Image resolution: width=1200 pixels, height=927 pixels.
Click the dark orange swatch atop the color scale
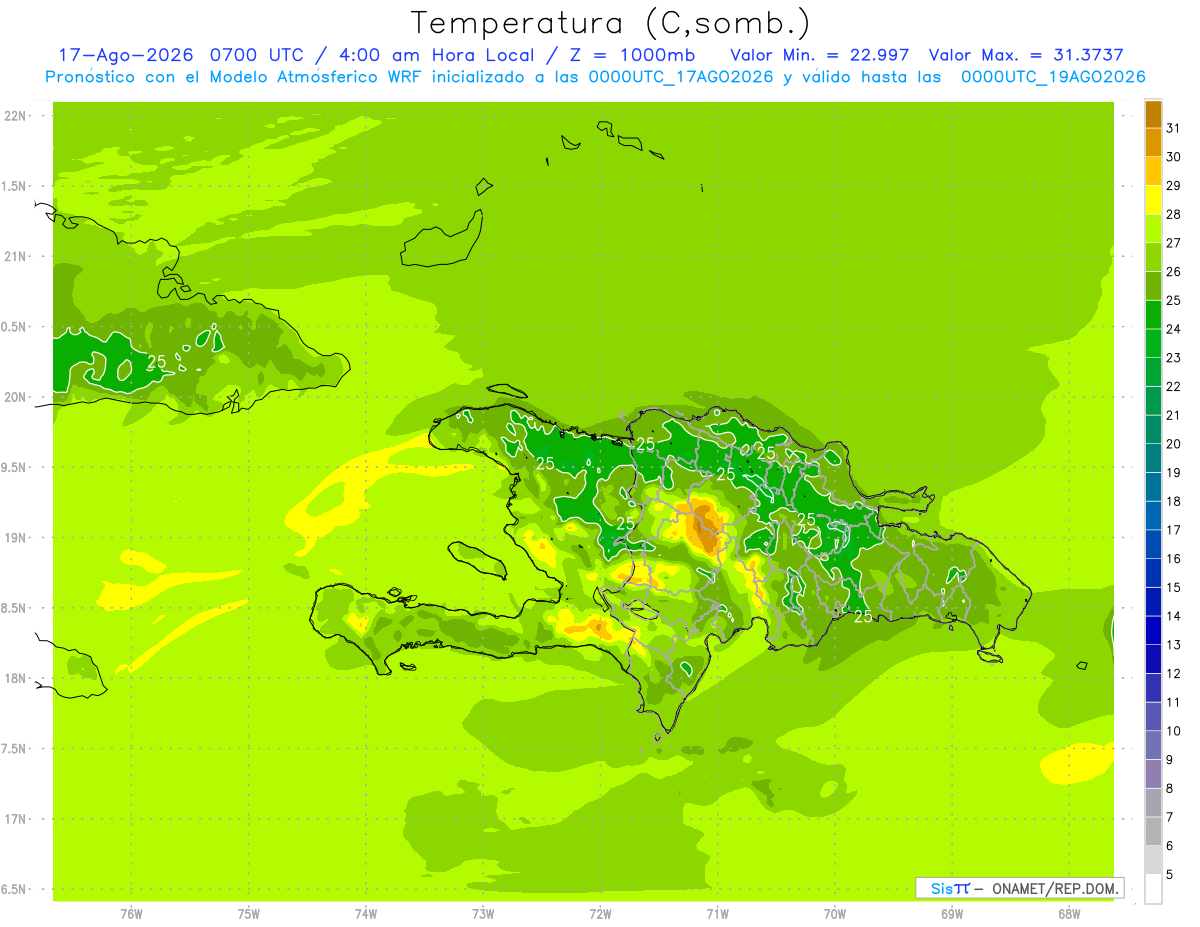(1153, 114)
